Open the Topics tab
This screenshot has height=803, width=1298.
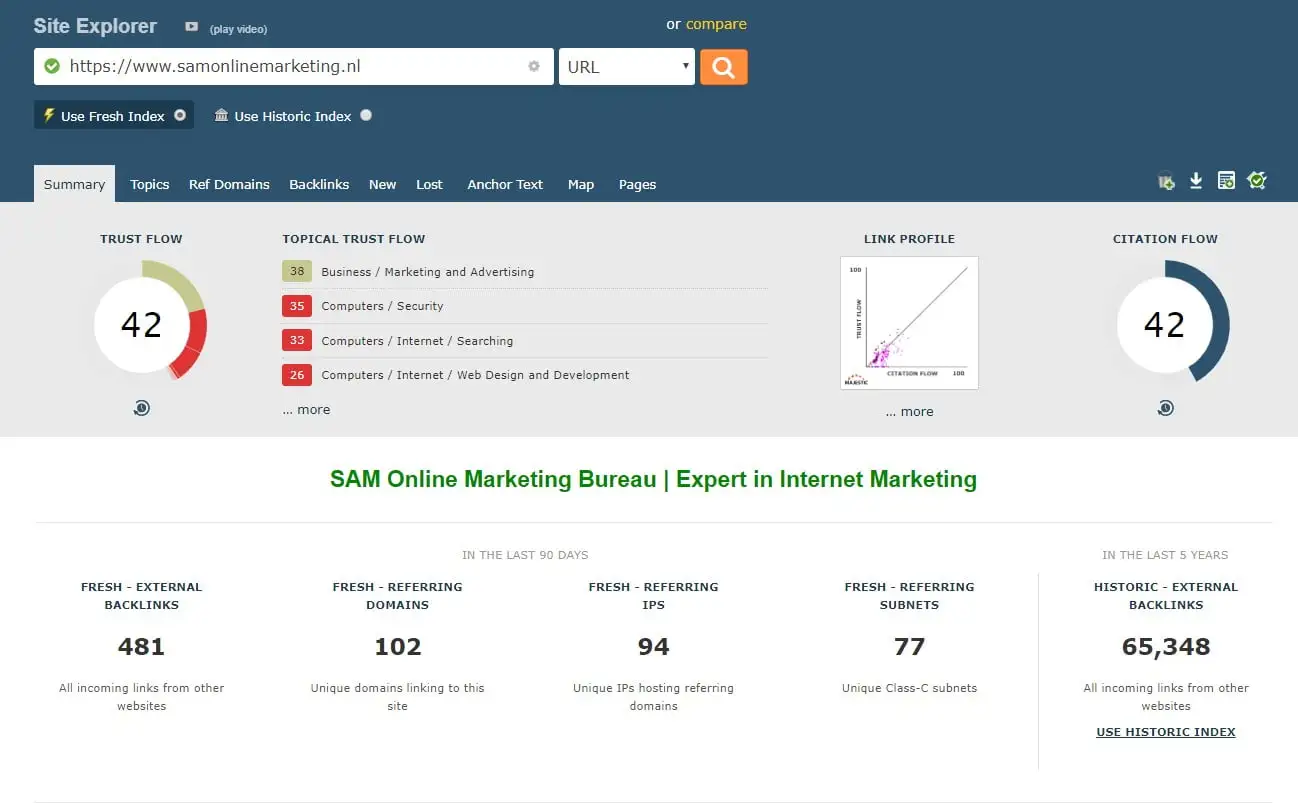point(149,184)
